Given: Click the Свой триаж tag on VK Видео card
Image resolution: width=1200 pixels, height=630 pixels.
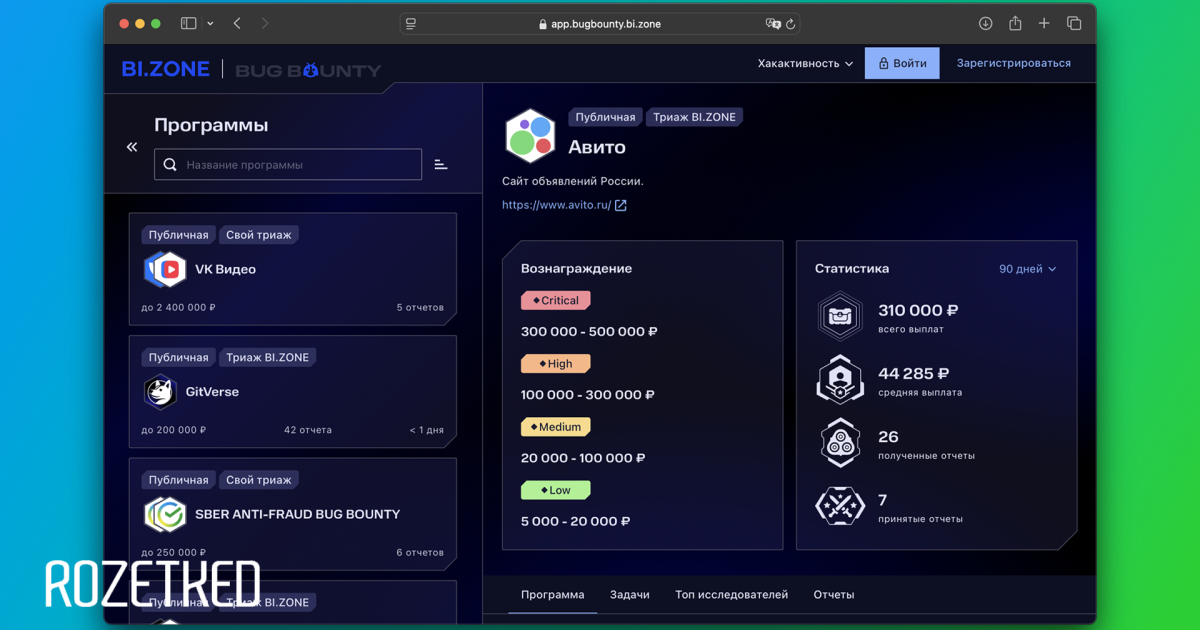Looking at the screenshot, I should 259,235.
